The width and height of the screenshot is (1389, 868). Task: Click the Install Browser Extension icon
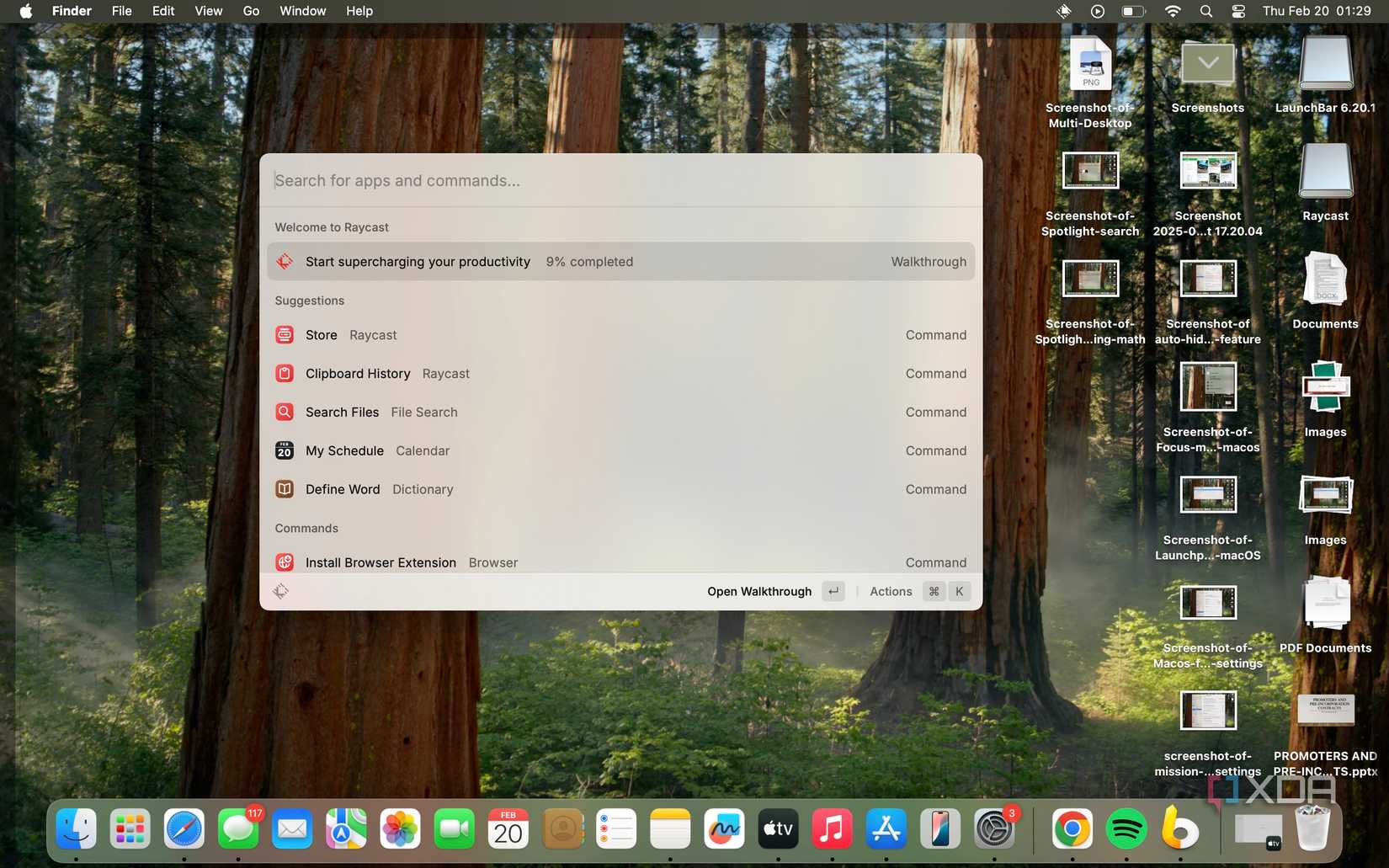pos(284,562)
